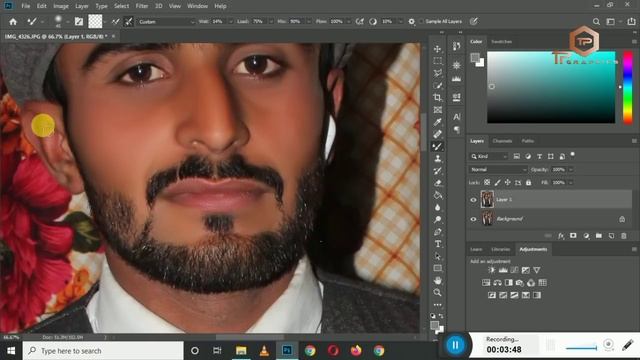Expand the Opacity value arrow
This screenshot has width=640, height=360.
coord(571,169)
